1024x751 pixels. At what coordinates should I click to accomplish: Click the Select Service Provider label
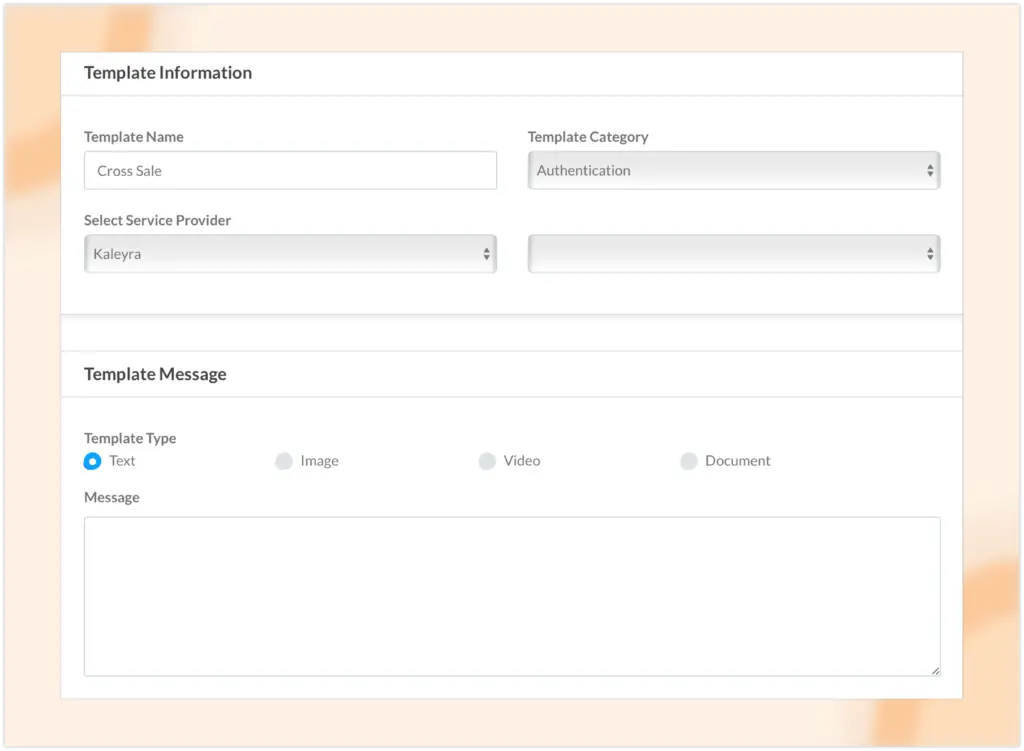157,220
